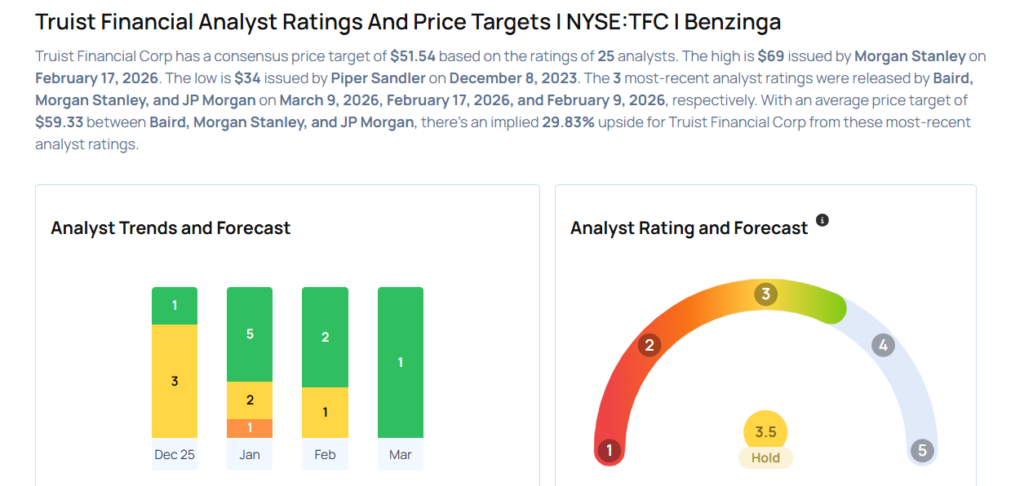Screen dimensions: 1024x486
Task: Click the green segment of February bar
Action: tap(325, 337)
